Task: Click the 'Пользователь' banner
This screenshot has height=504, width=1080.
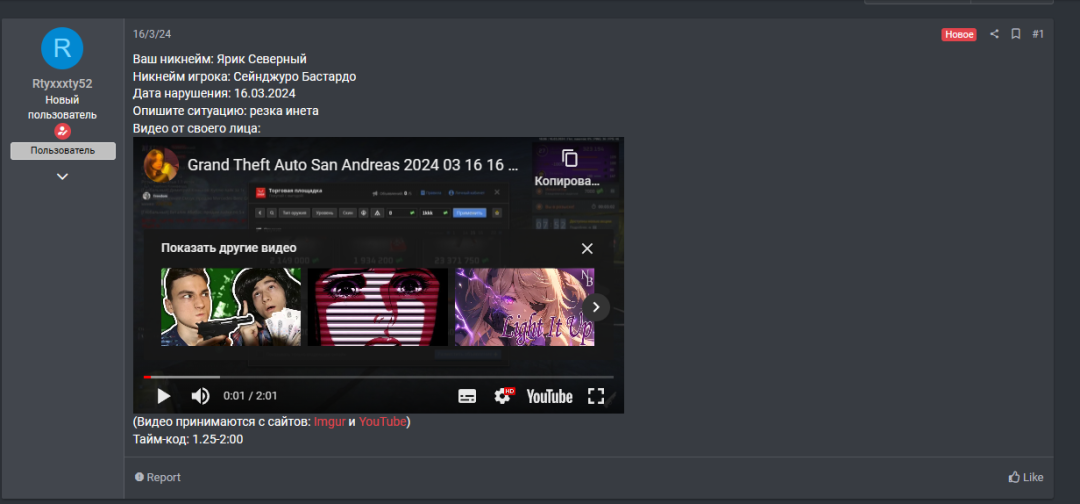Action: pos(63,151)
